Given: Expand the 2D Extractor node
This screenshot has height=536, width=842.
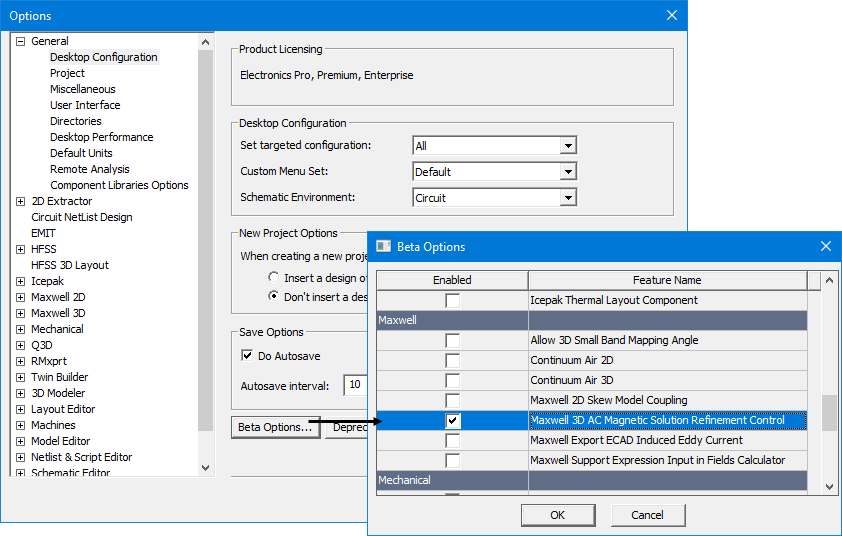Looking at the screenshot, I should (20, 201).
